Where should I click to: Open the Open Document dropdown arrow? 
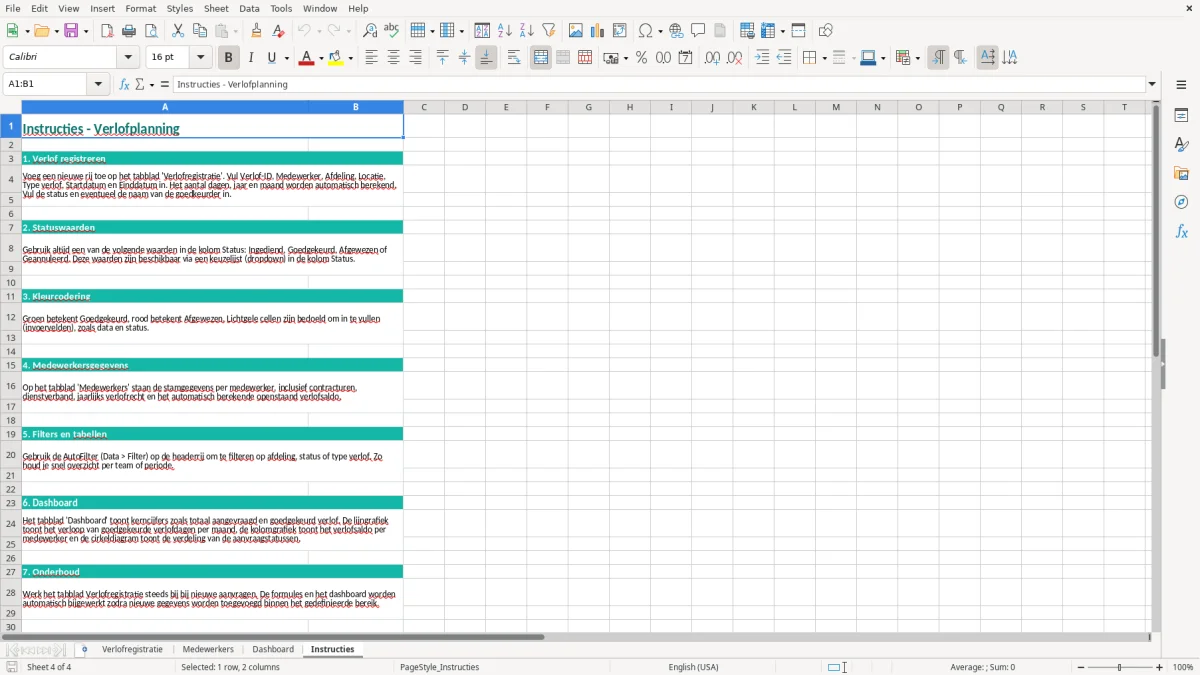(55, 31)
